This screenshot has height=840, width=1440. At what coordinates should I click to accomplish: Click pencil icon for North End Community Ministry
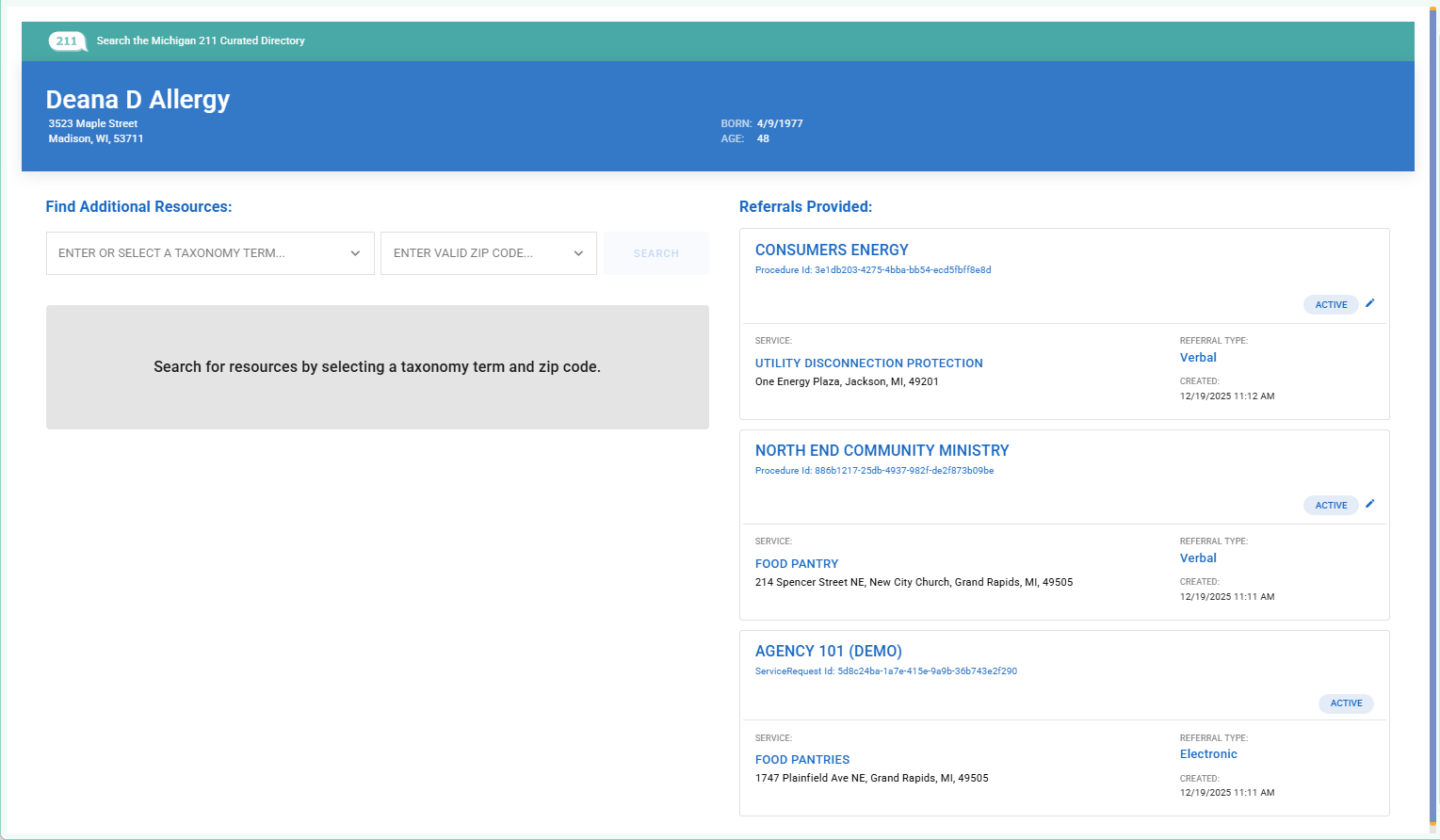1370,504
